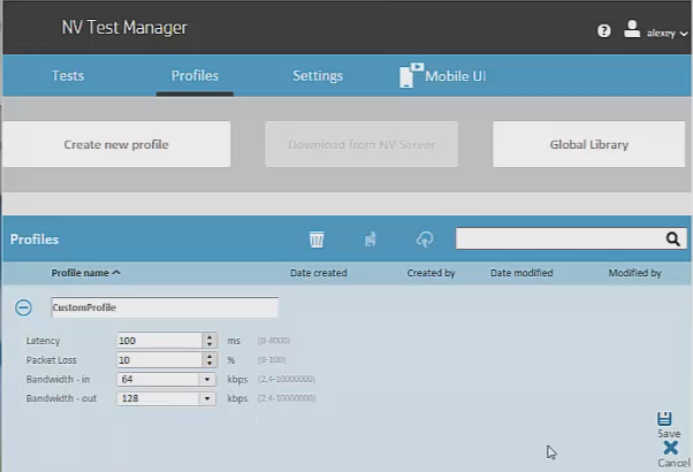Click the help question mark icon
The width and height of the screenshot is (693, 472).
[604, 31]
